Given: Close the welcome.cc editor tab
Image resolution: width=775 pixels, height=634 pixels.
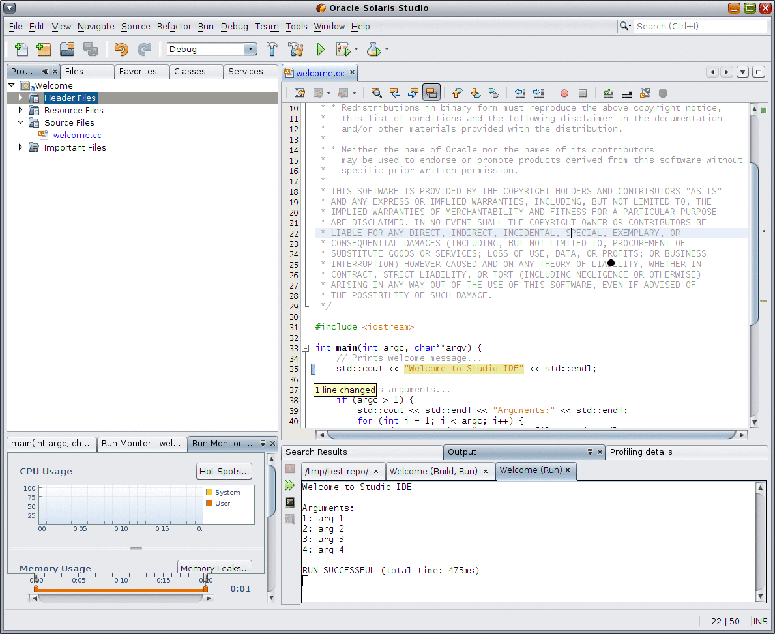Looking at the screenshot, I should pyautogui.click(x=352, y=72).
